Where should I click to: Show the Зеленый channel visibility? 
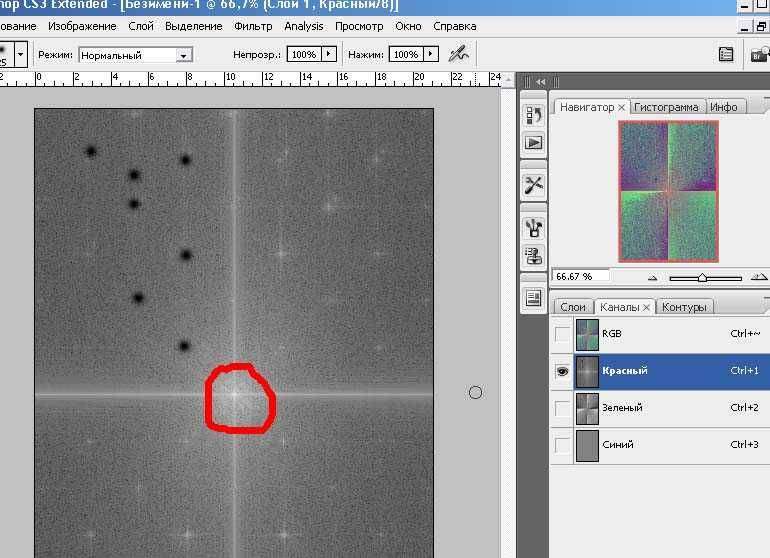pos(562,408)
